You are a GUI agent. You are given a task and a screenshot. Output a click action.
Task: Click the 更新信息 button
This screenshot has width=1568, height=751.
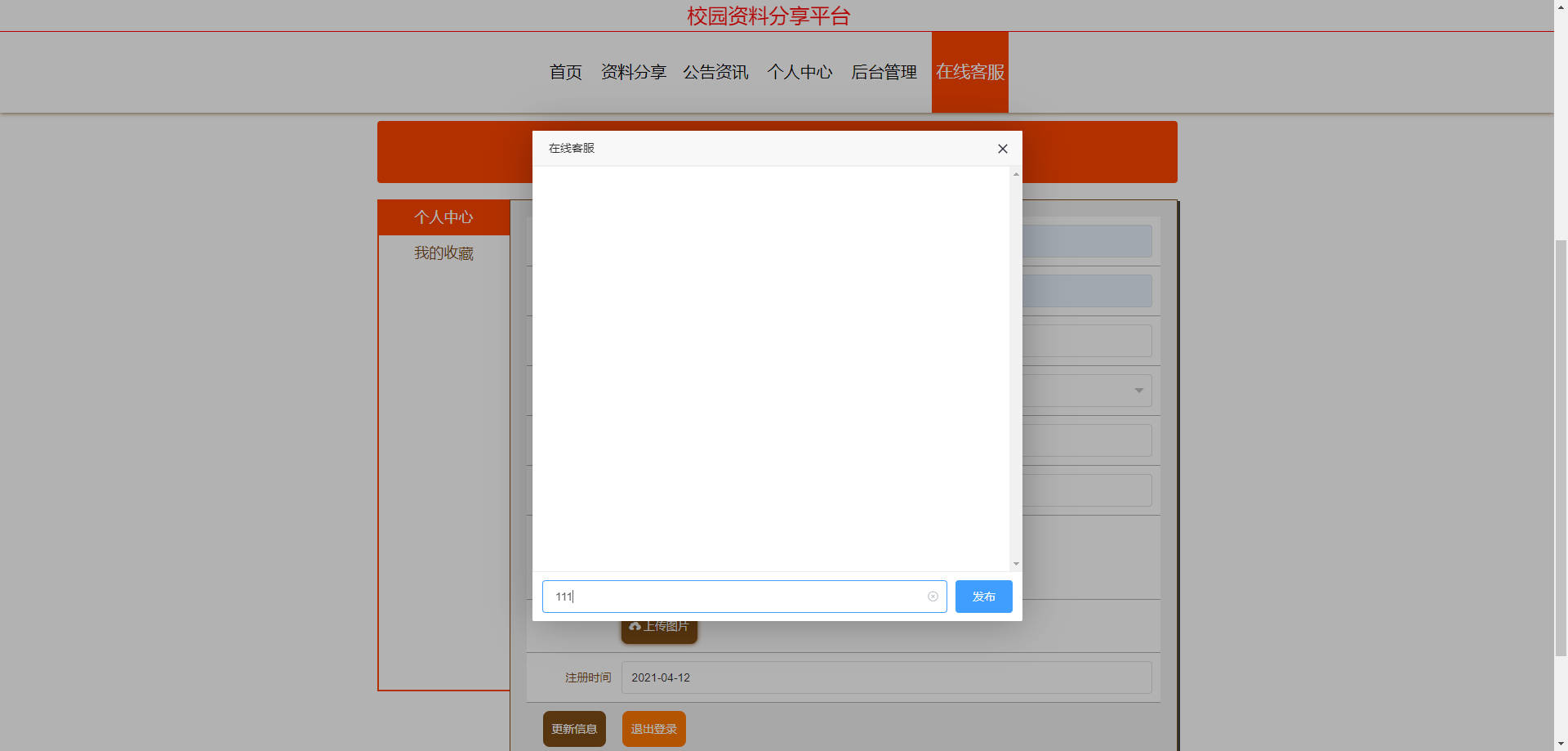pos(574,729)
